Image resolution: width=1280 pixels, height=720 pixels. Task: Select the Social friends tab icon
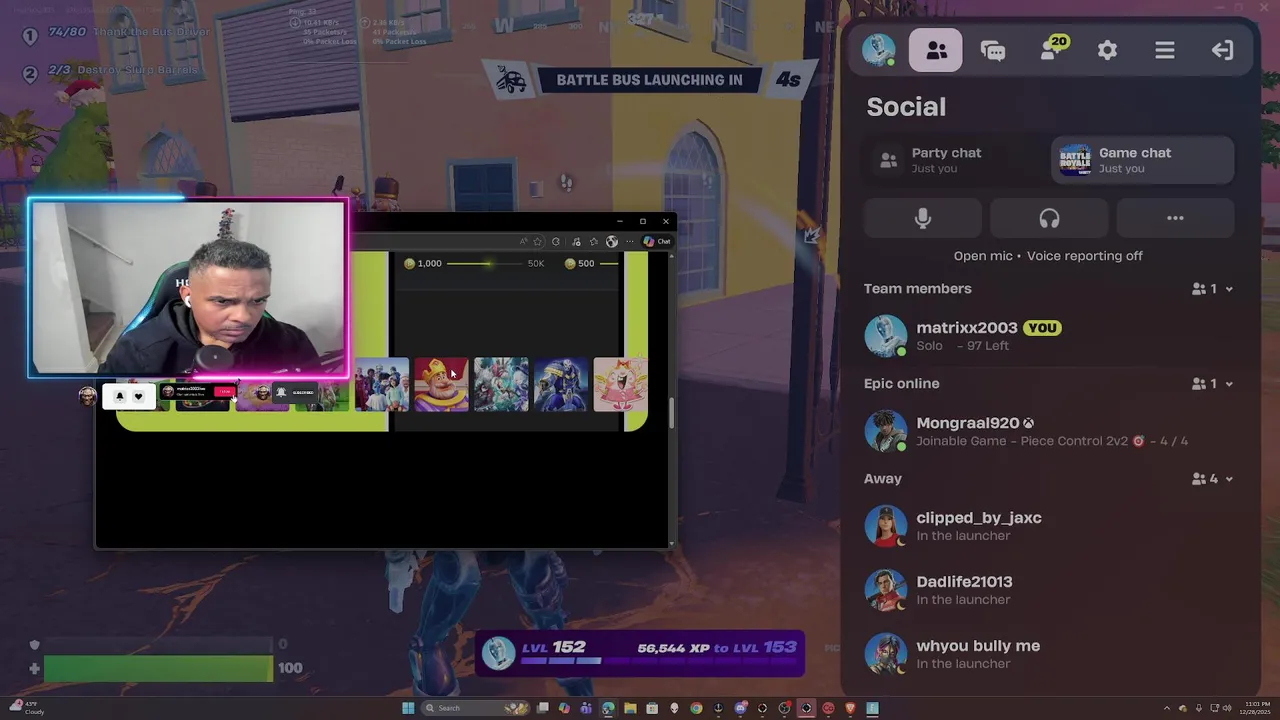pos(936,50)
